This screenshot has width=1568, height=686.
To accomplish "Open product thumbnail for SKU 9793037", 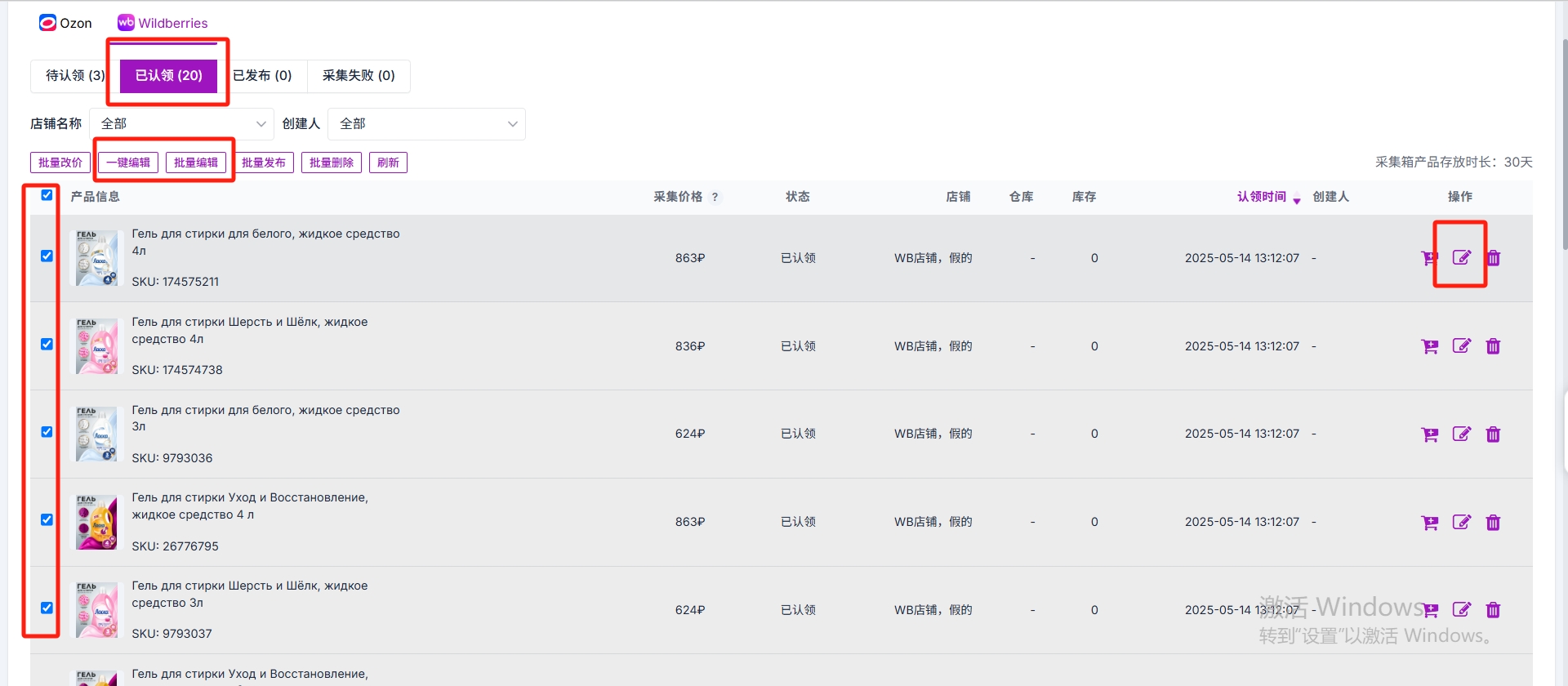I will tap(96, 610).
